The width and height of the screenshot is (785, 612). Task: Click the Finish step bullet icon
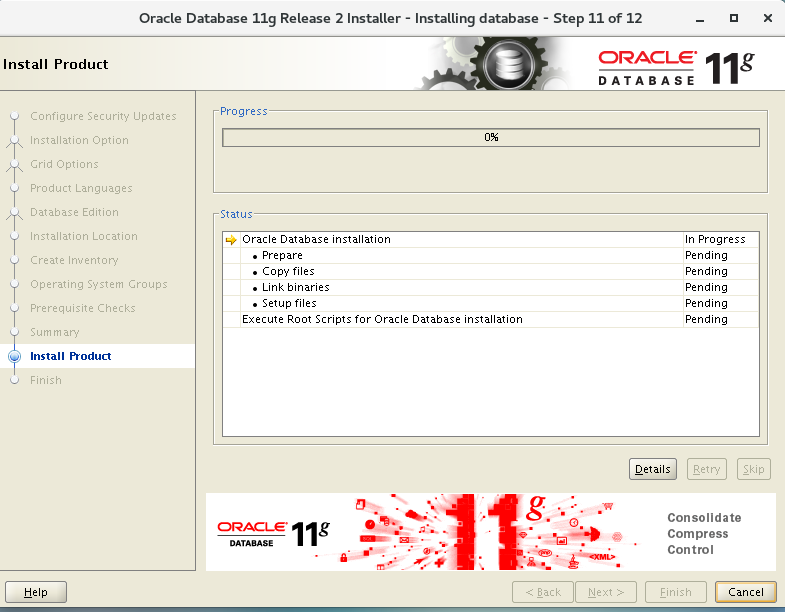(15, 380)
